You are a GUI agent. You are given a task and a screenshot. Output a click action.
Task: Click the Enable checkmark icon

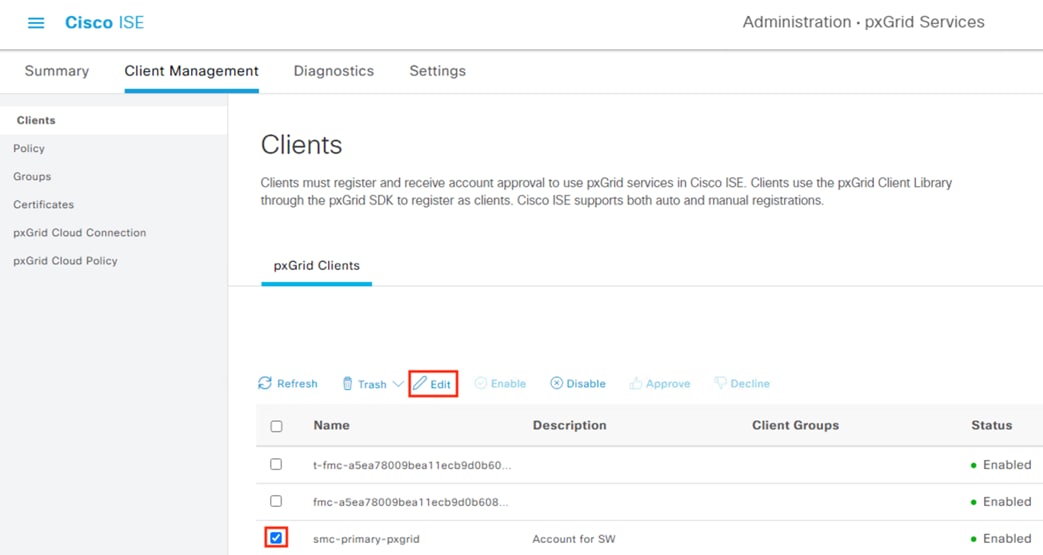(x=480, y=383)
